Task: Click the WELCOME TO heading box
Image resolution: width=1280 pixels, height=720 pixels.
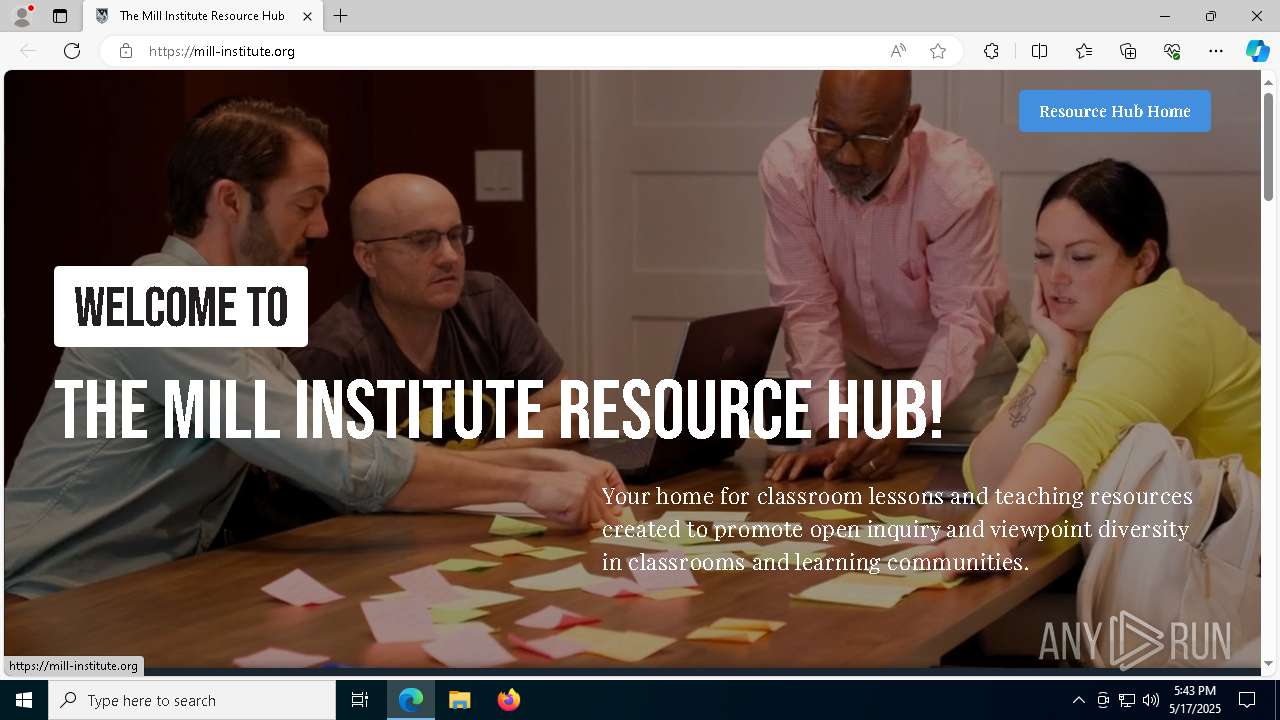Action: coord(181,307)
